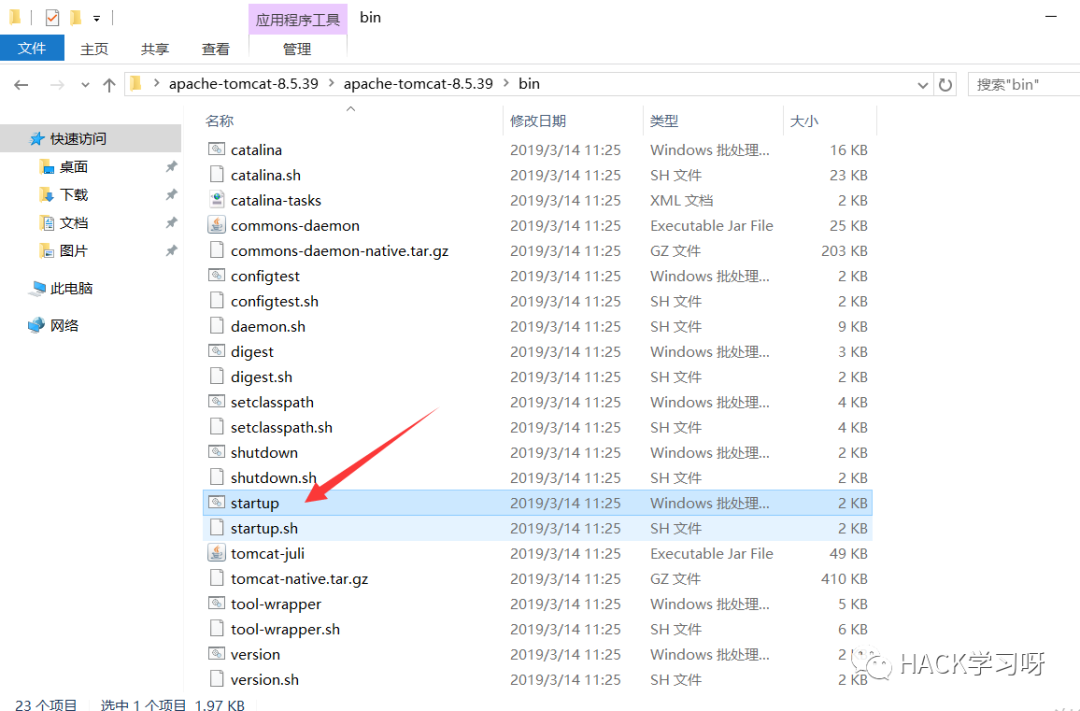Select This PC (此电脑) in sidebar
This screenshot has width=1080, height=711.
(61, 288)
